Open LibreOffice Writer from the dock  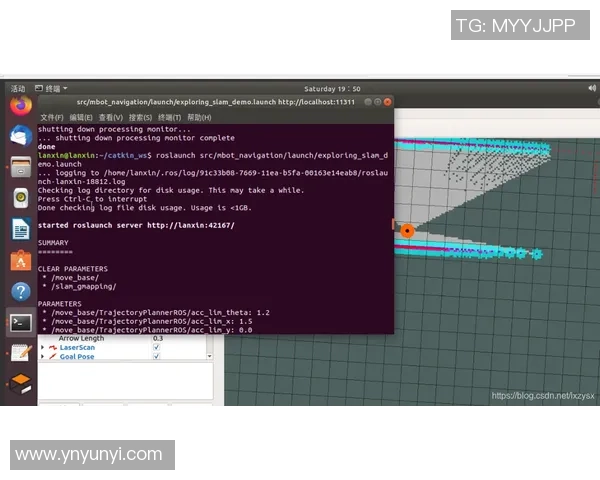[20, 228]
